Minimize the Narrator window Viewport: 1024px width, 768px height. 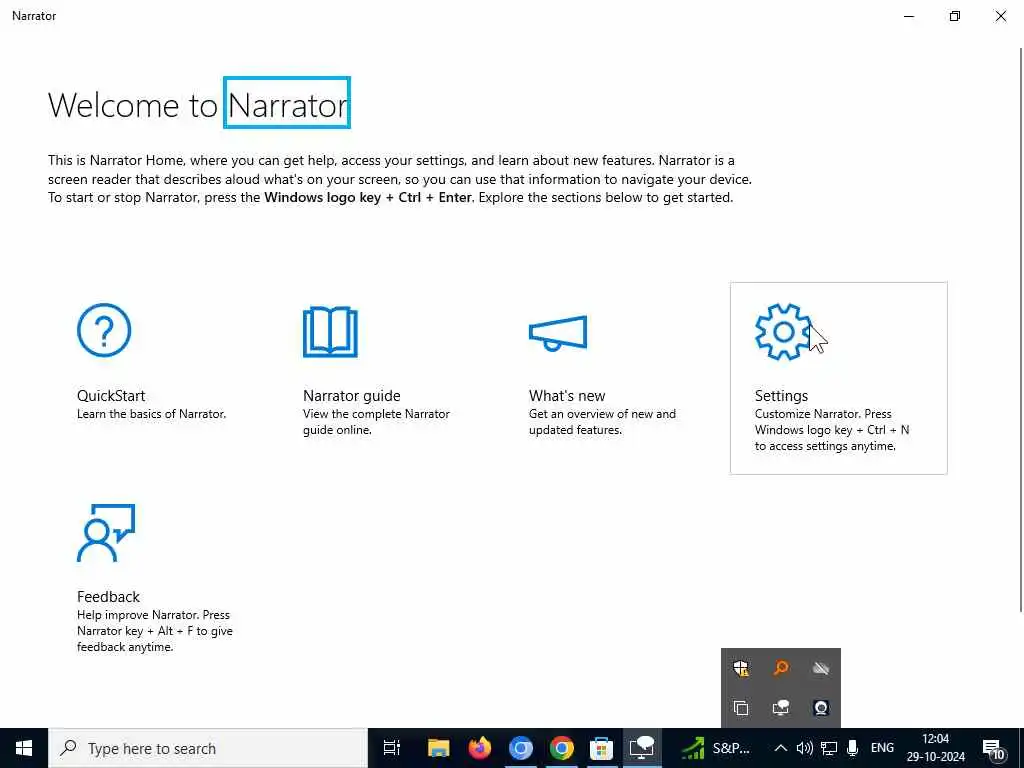coord(908,16)
